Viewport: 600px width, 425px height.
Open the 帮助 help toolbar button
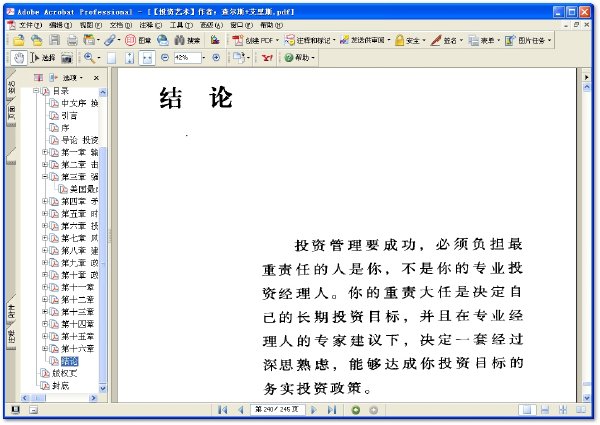coord(300,58)
